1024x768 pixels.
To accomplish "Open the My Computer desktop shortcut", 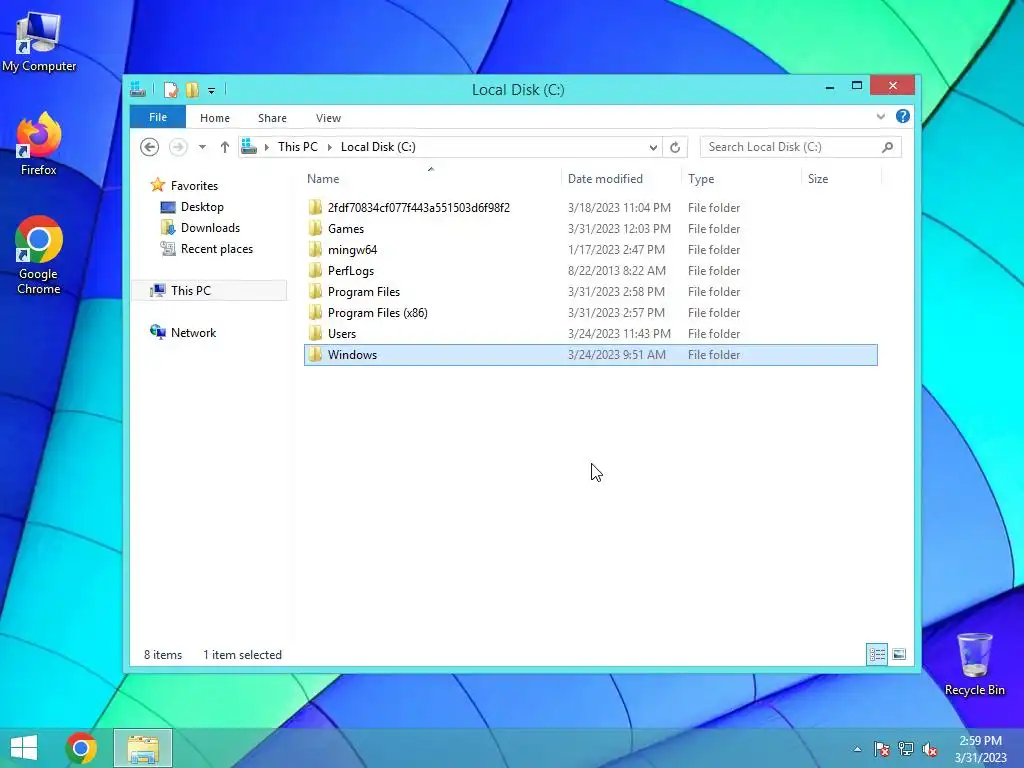I will click(39, 40).
